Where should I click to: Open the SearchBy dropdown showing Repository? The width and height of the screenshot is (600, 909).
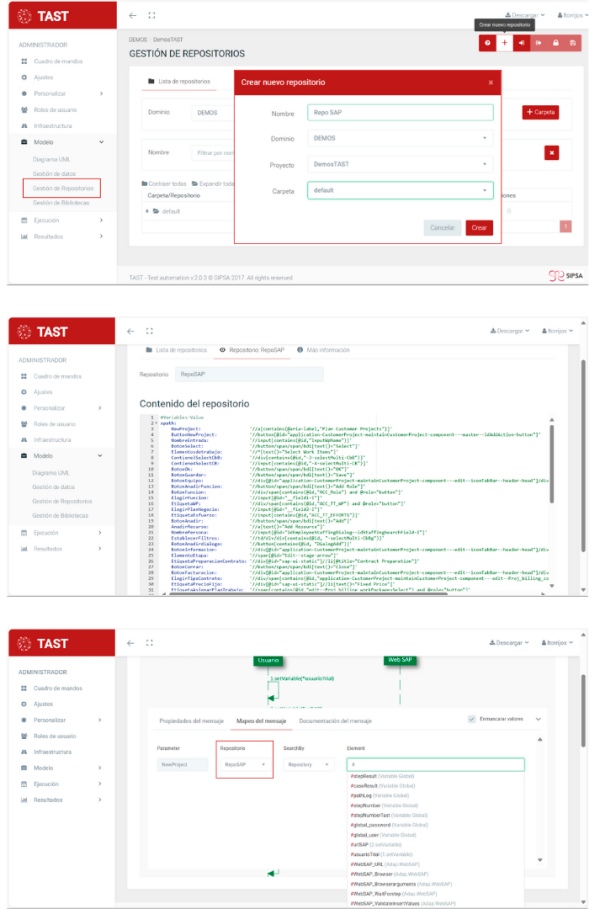[x=308, y=765]
